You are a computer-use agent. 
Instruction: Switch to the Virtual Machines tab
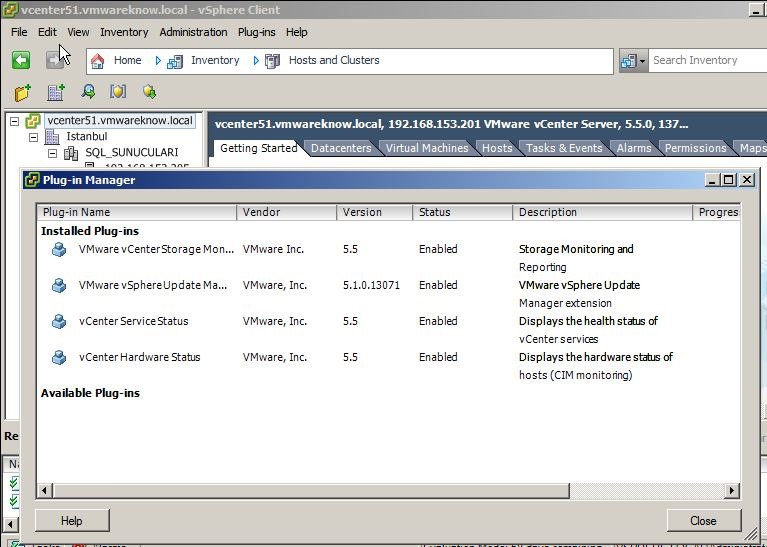point(427,148)
